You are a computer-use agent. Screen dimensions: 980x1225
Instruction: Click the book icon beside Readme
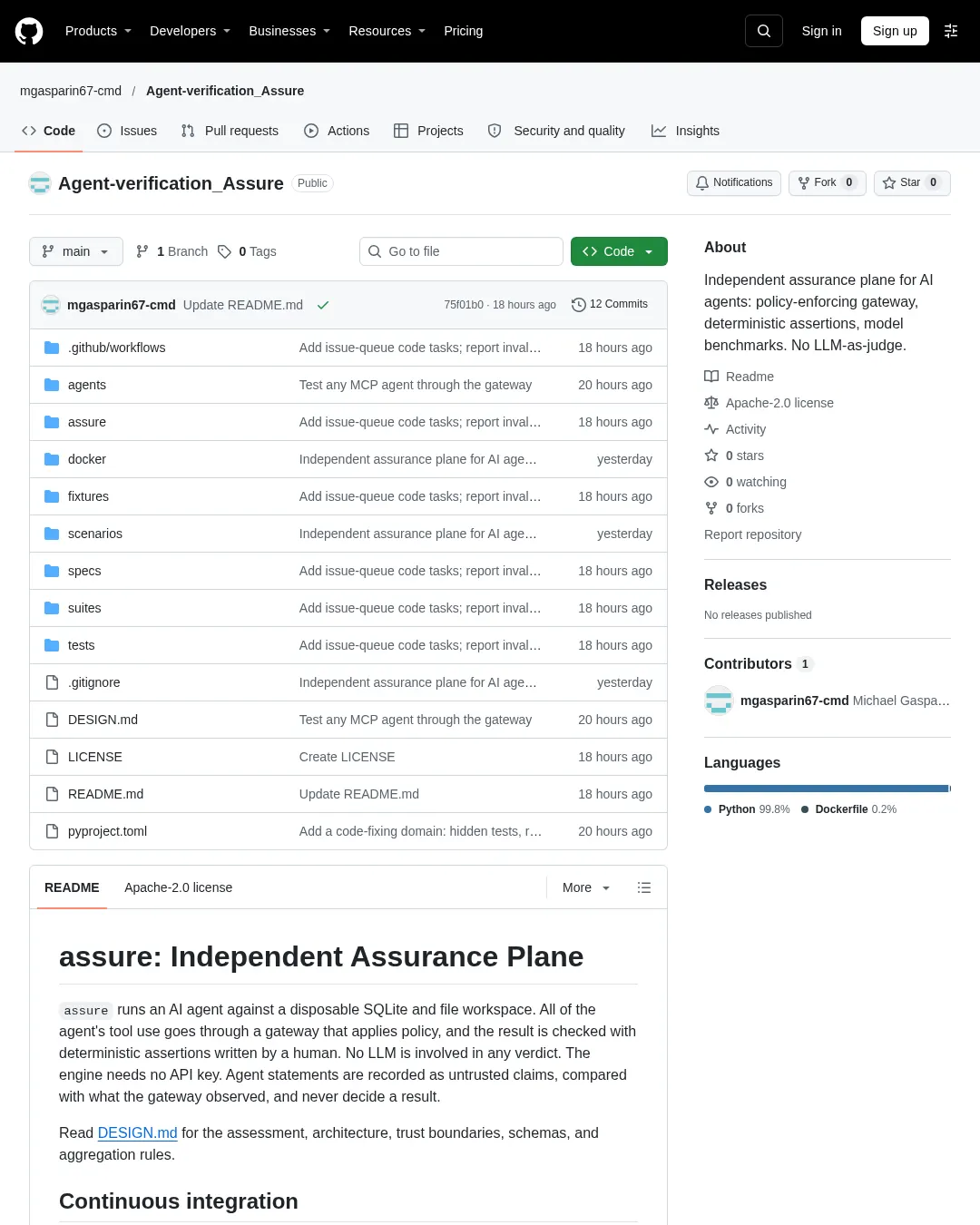711,377
